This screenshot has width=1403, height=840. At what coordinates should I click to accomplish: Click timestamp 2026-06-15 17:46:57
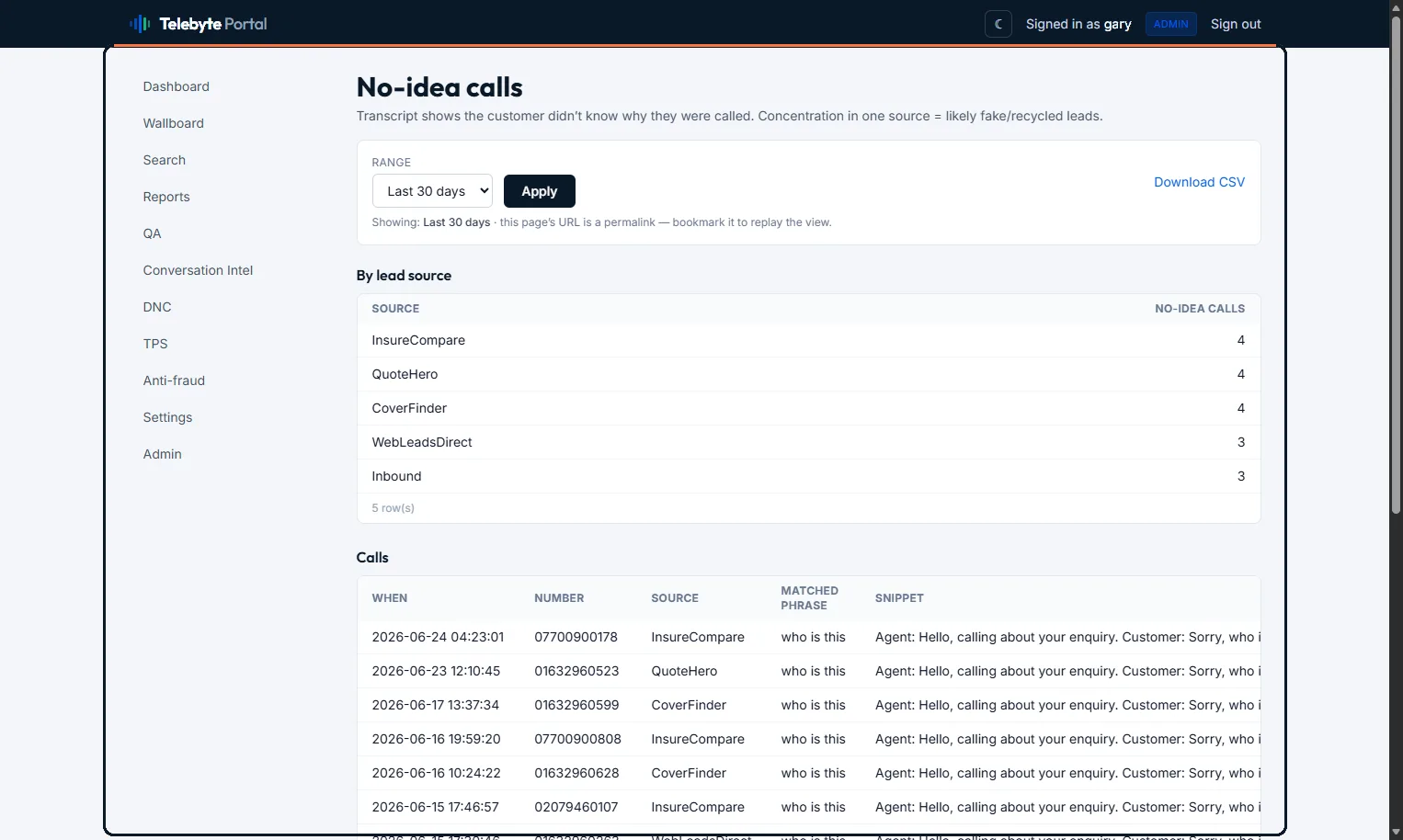(x=435, y=807)
